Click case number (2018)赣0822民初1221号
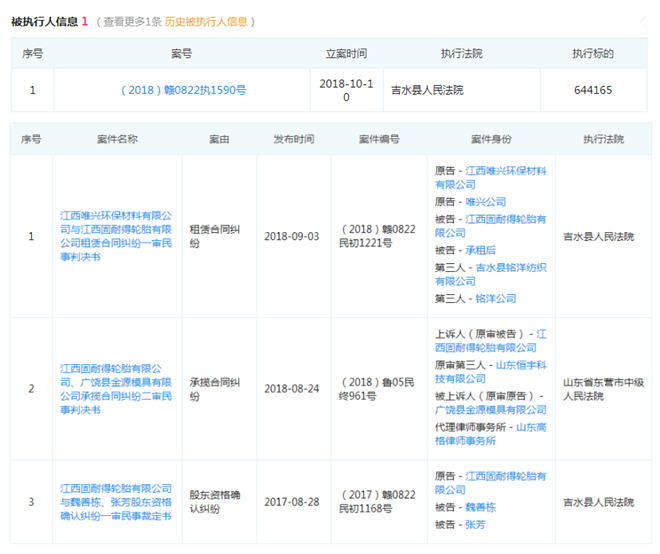660x554 pixels. tap(377, 236)
